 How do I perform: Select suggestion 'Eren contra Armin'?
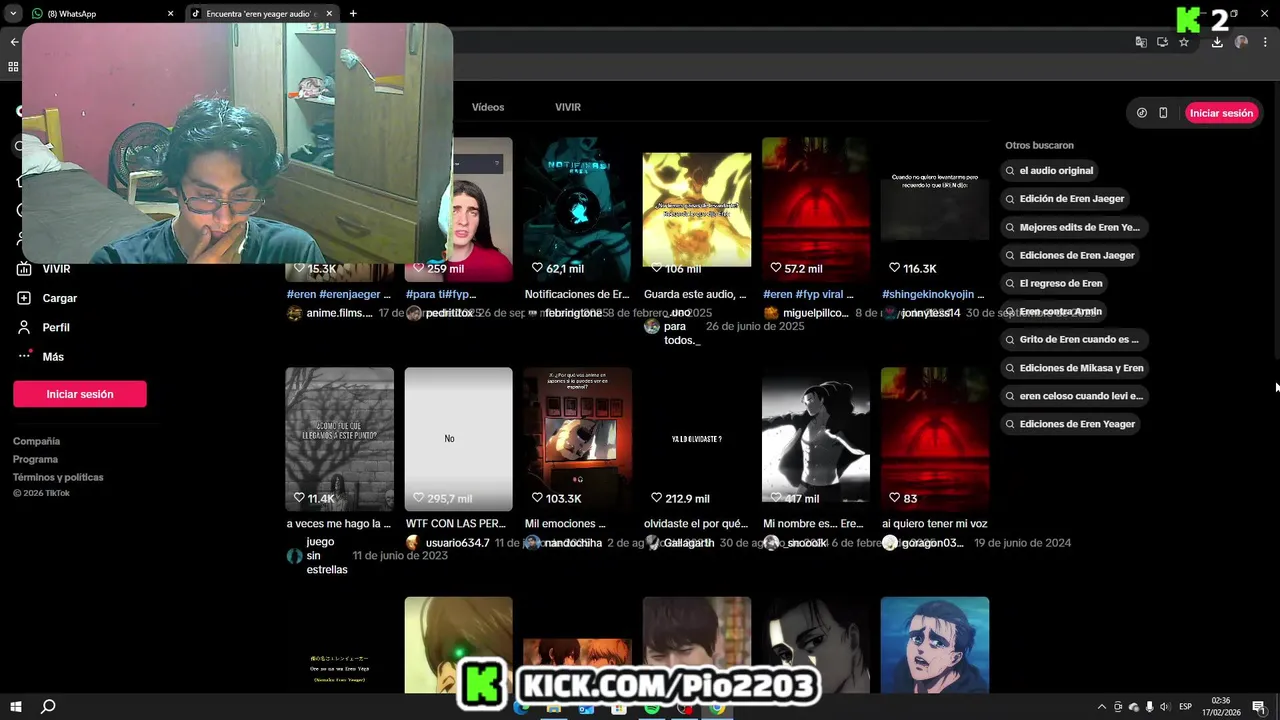tap(1054, 311)
